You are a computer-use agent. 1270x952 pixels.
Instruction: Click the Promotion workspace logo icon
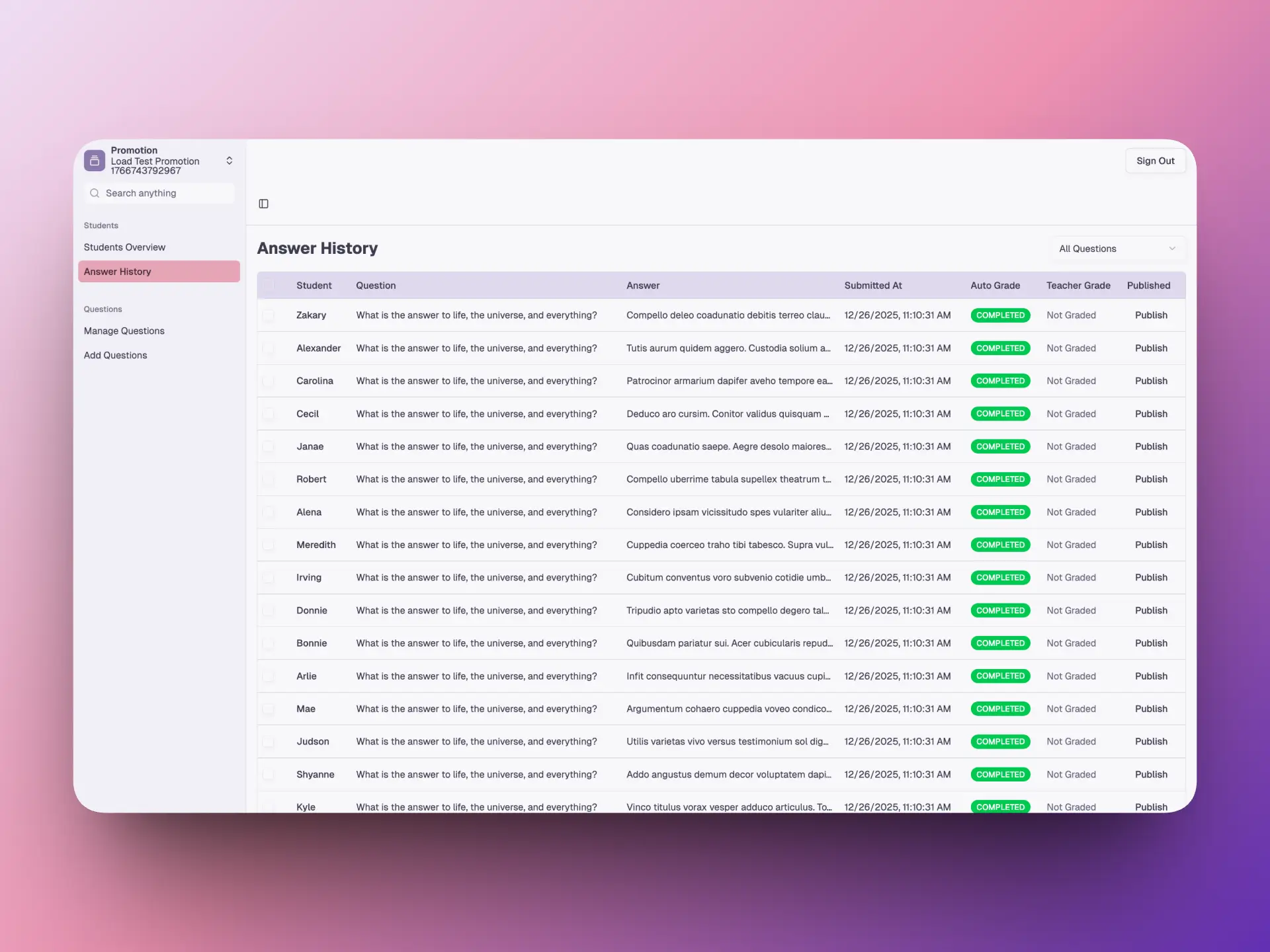tap(95, 161)
